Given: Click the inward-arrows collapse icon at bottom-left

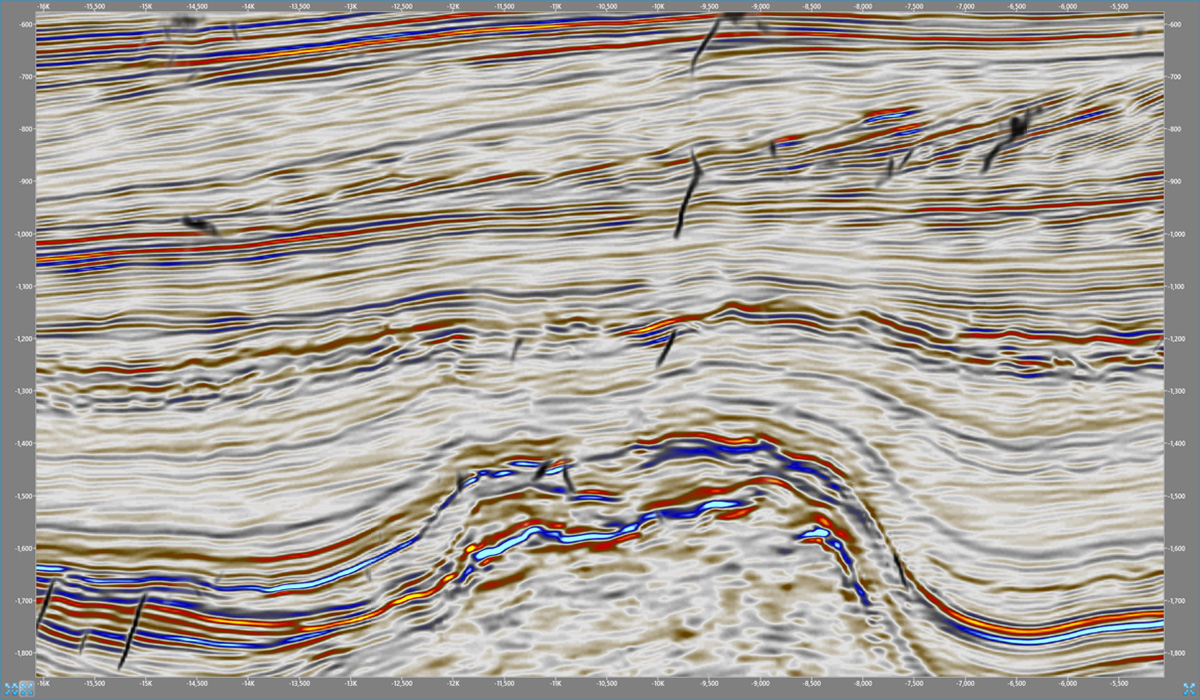Looking at the screenshot, I should pyautogui.click(x=11, y=689).
